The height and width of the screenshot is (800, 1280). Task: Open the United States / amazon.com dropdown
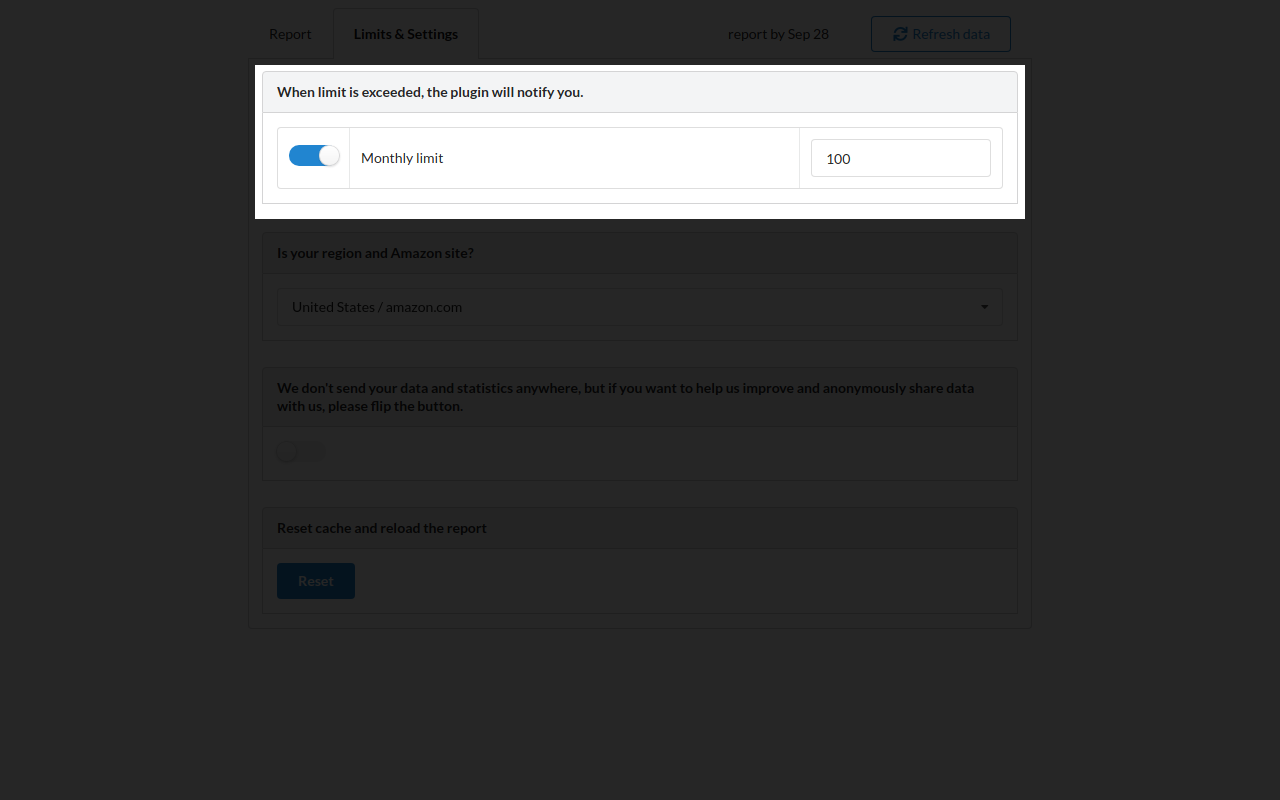coord(639,307)
